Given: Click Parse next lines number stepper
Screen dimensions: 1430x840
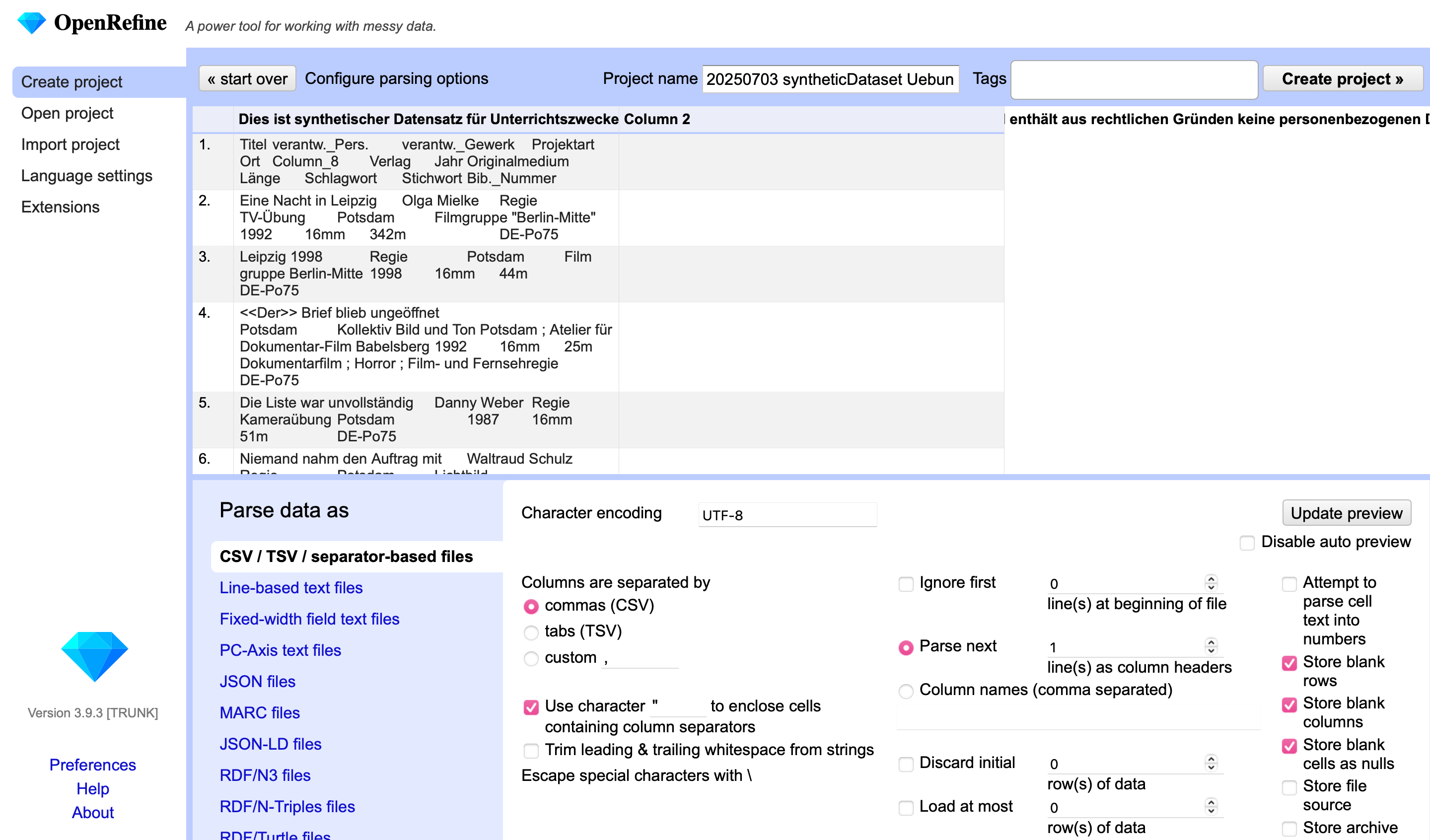Looking at the screenshot, I should [1211, 646].
